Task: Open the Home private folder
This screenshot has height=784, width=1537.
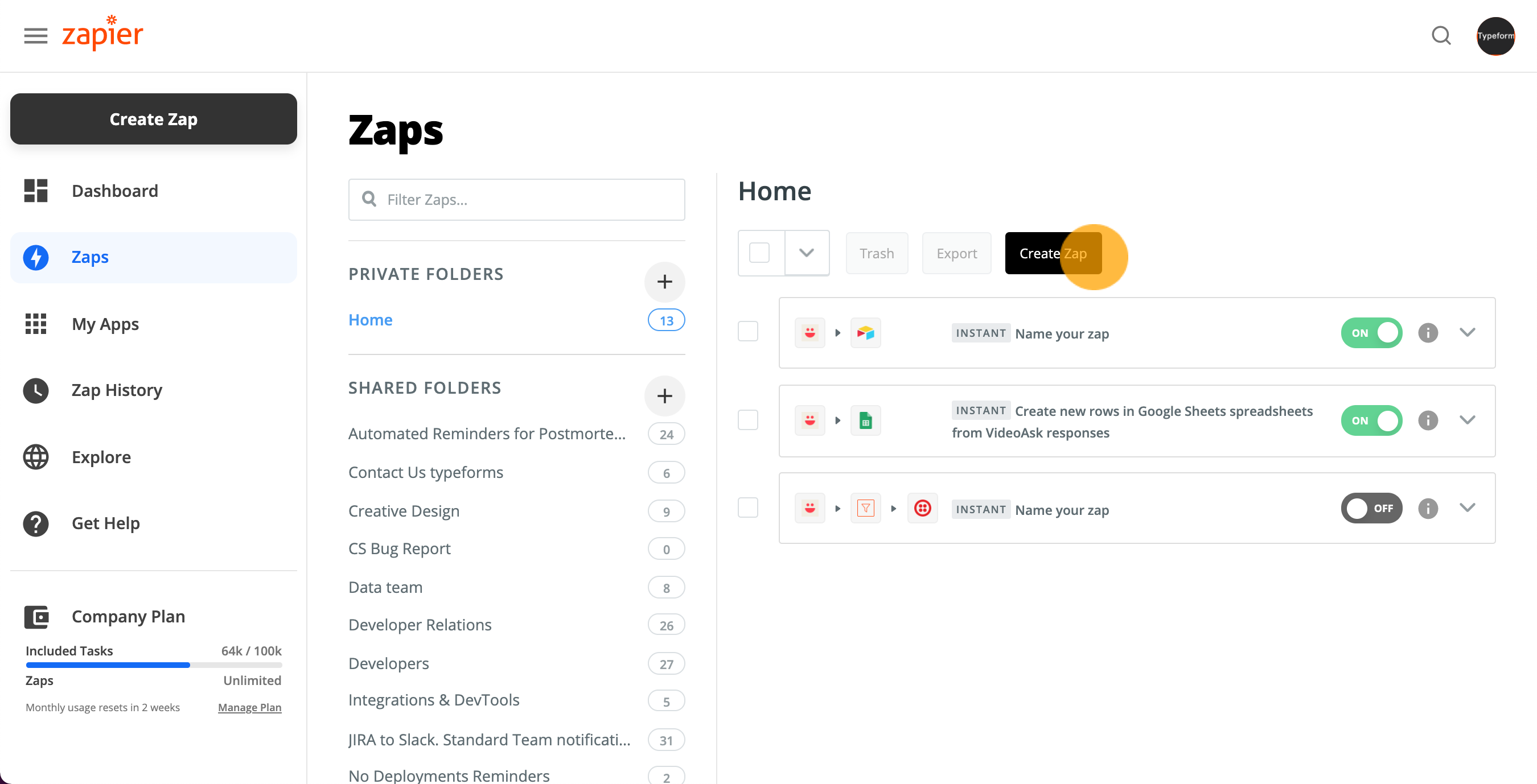Action: tap(370, 320)
